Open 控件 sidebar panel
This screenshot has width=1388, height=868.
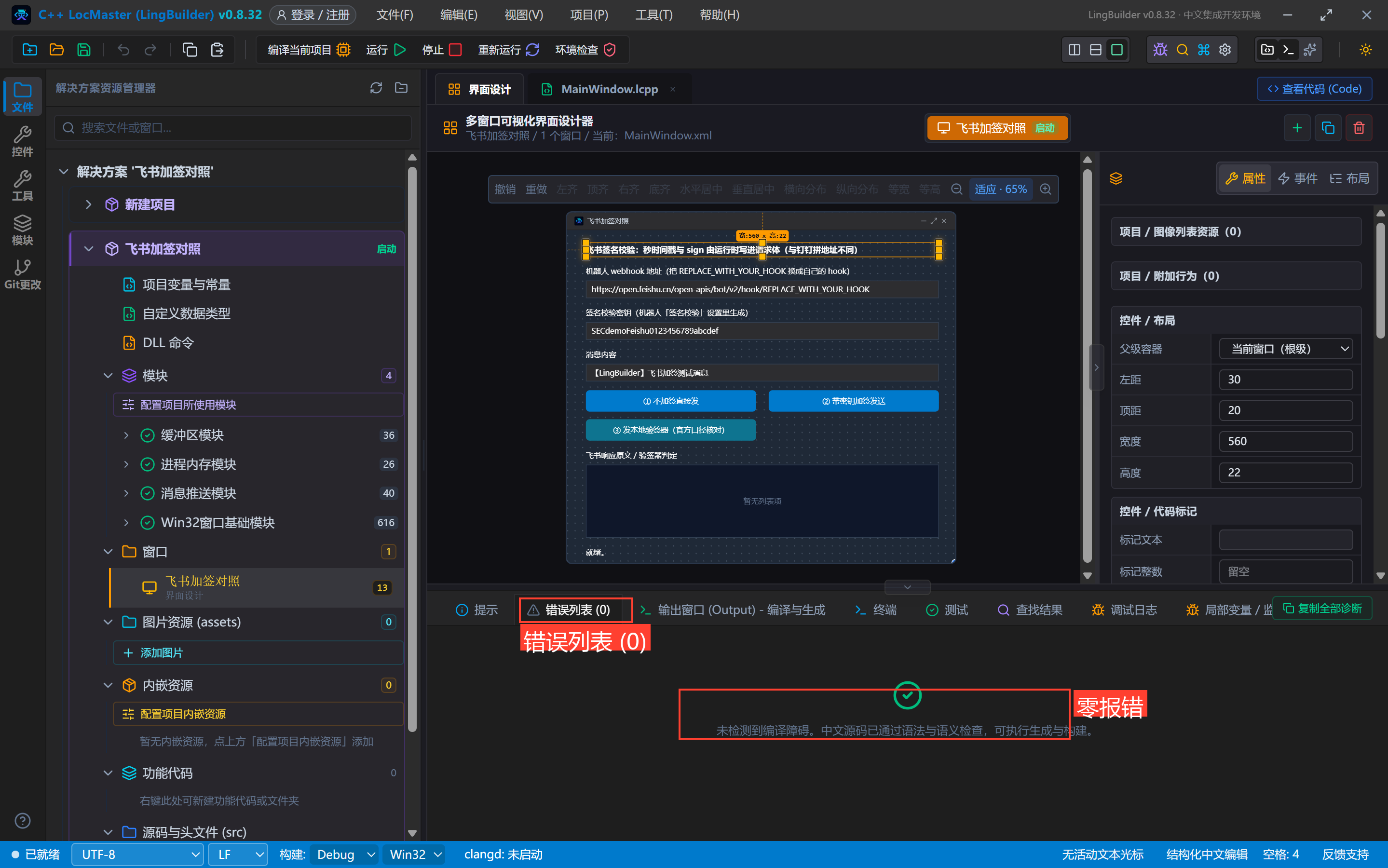click(x=22, y=141)
